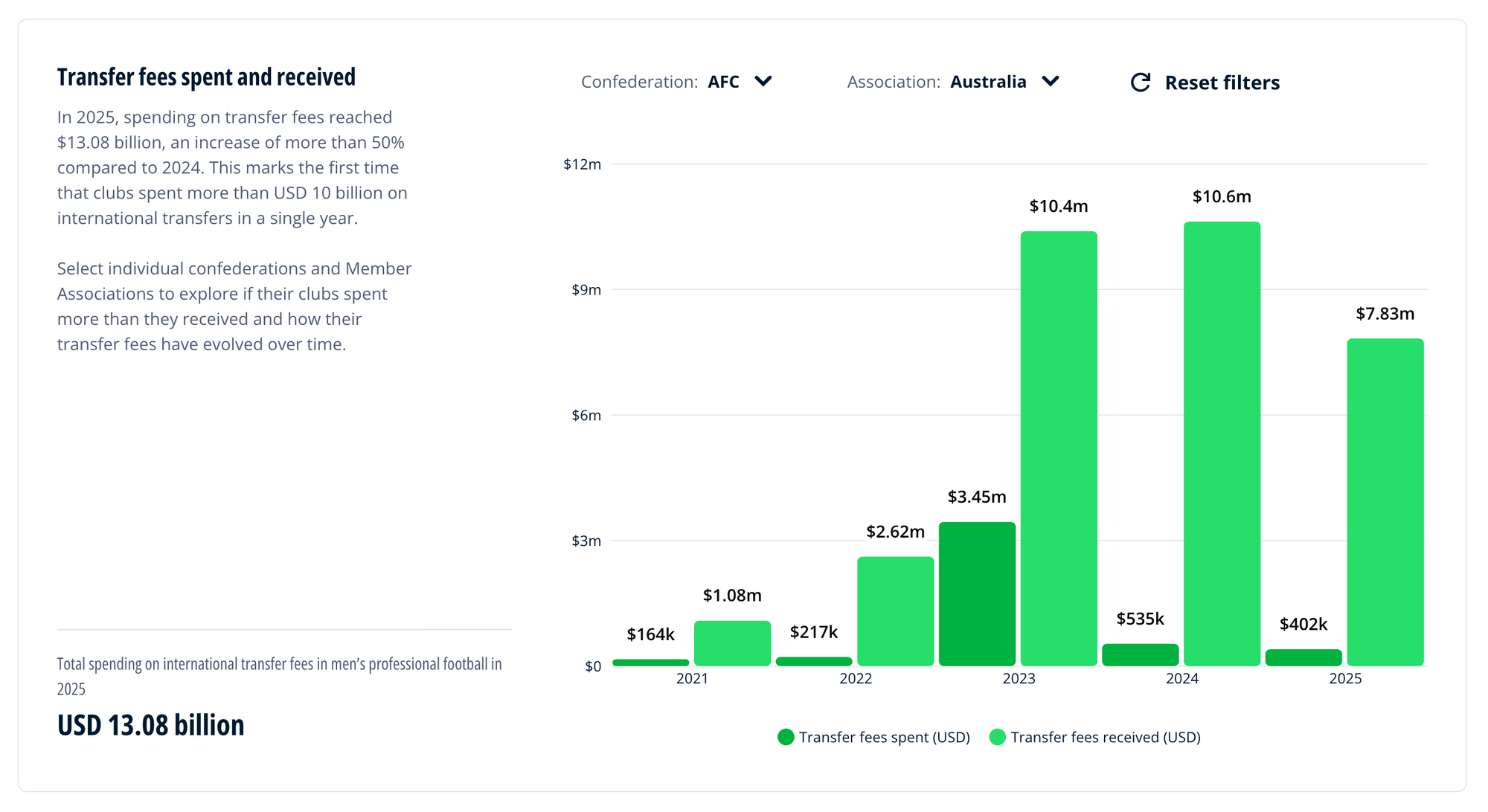
Task: Open the Confederation AFC dropdown chevron
Action: point(763,81)
